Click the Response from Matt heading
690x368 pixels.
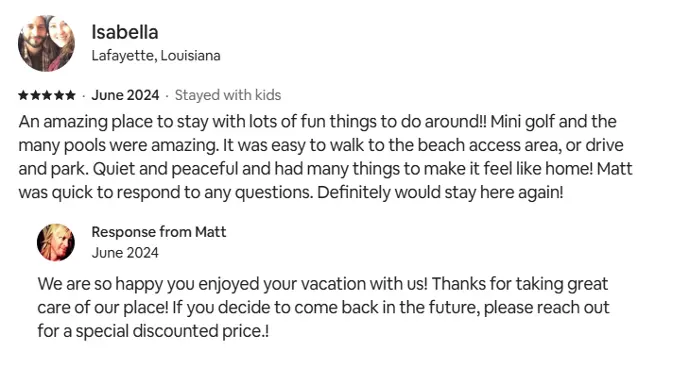click(x=159, y=232)
